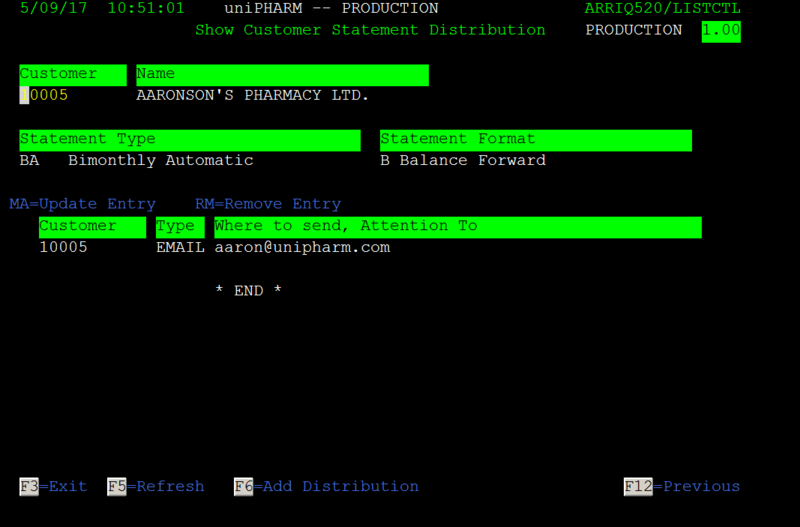Click the Statement Type green header bar
The width and height of the screenshot is (800, 527).
pos(190,140)
